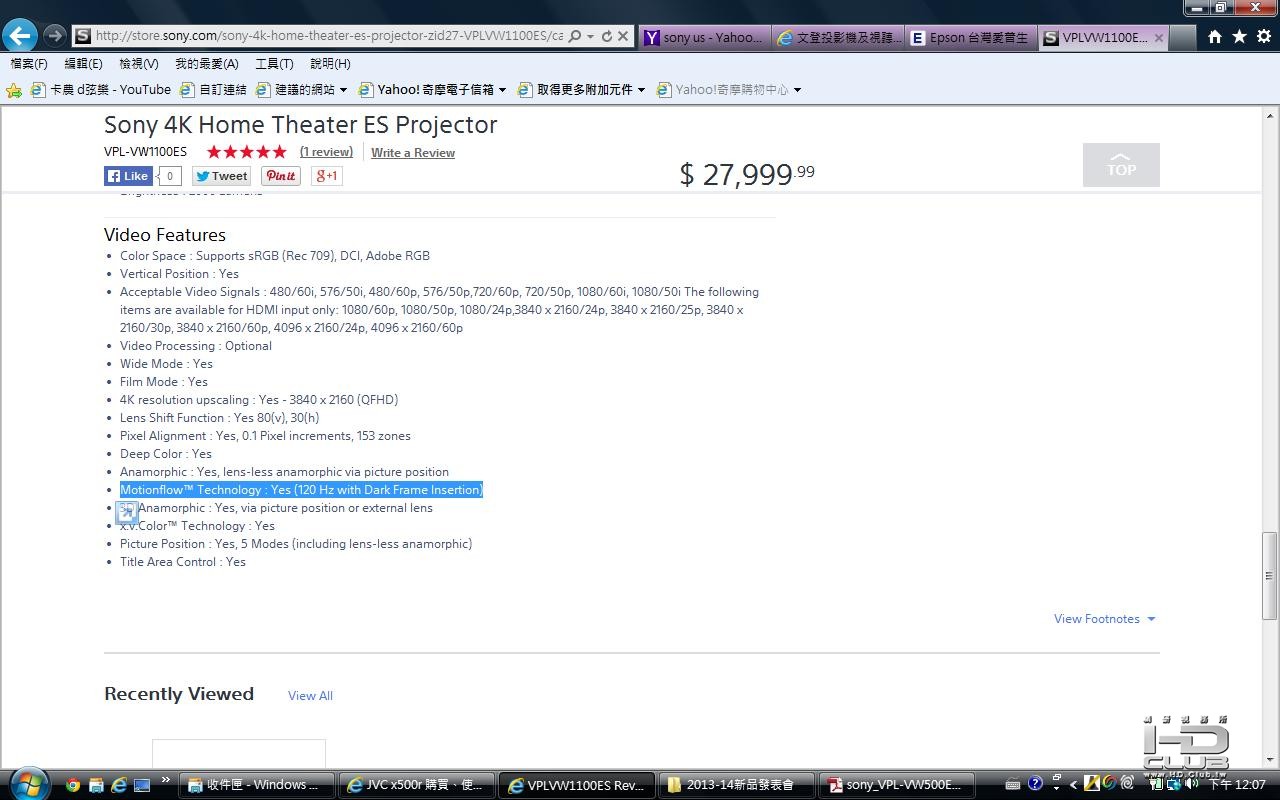This screenshot has height=800, width=1280.
Task: Click View All recently viewed link
Action: pyautogui.click(x=310, y=696)
